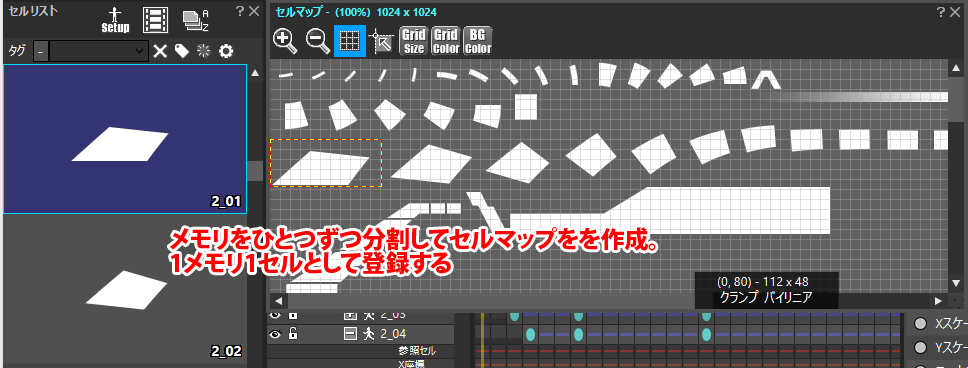Click the film strip animation icon
The width and height of the screenshot is (968, 368).
tap(155, 20)
